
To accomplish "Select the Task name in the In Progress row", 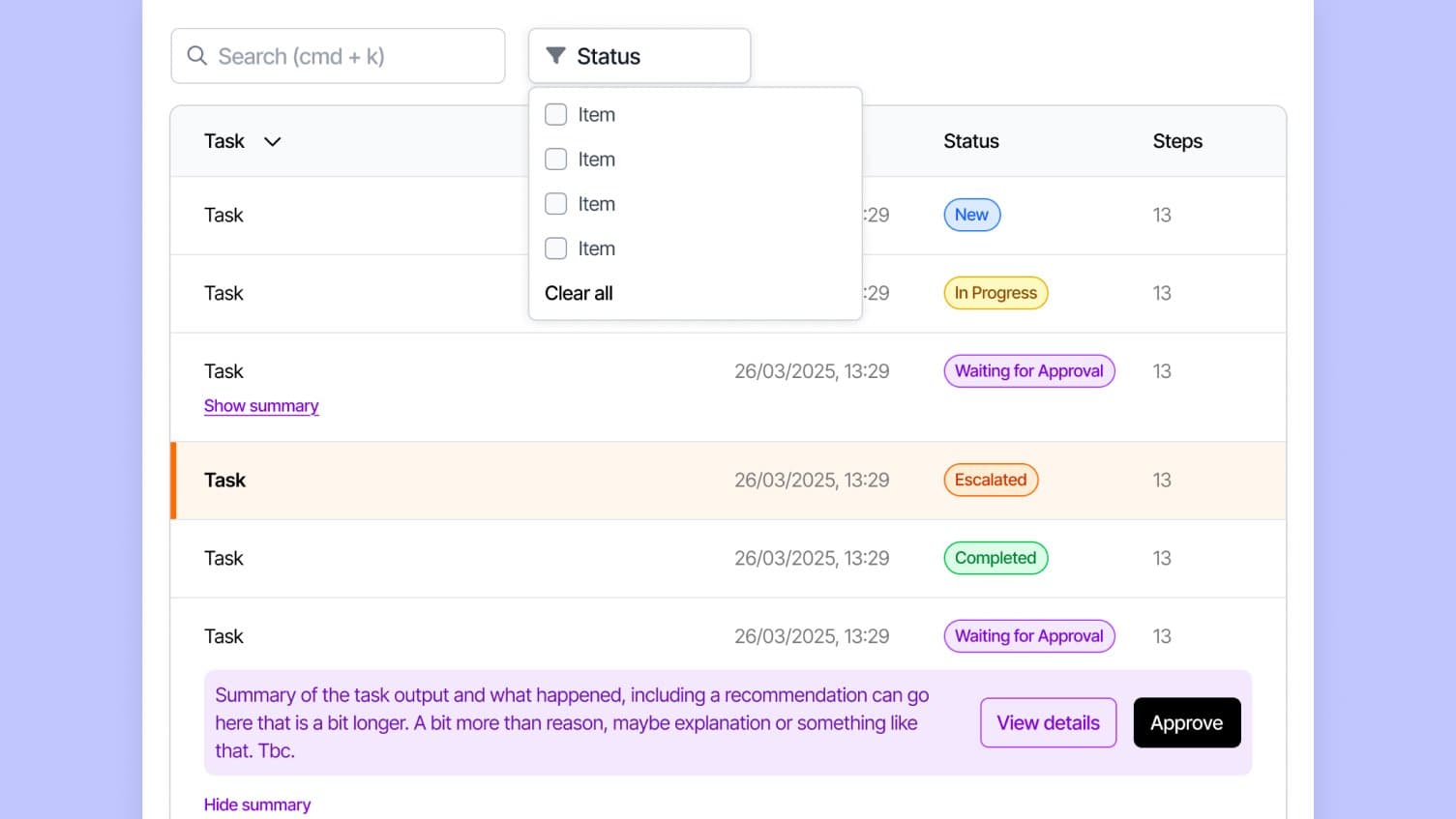I will click(x=223, y=293).
